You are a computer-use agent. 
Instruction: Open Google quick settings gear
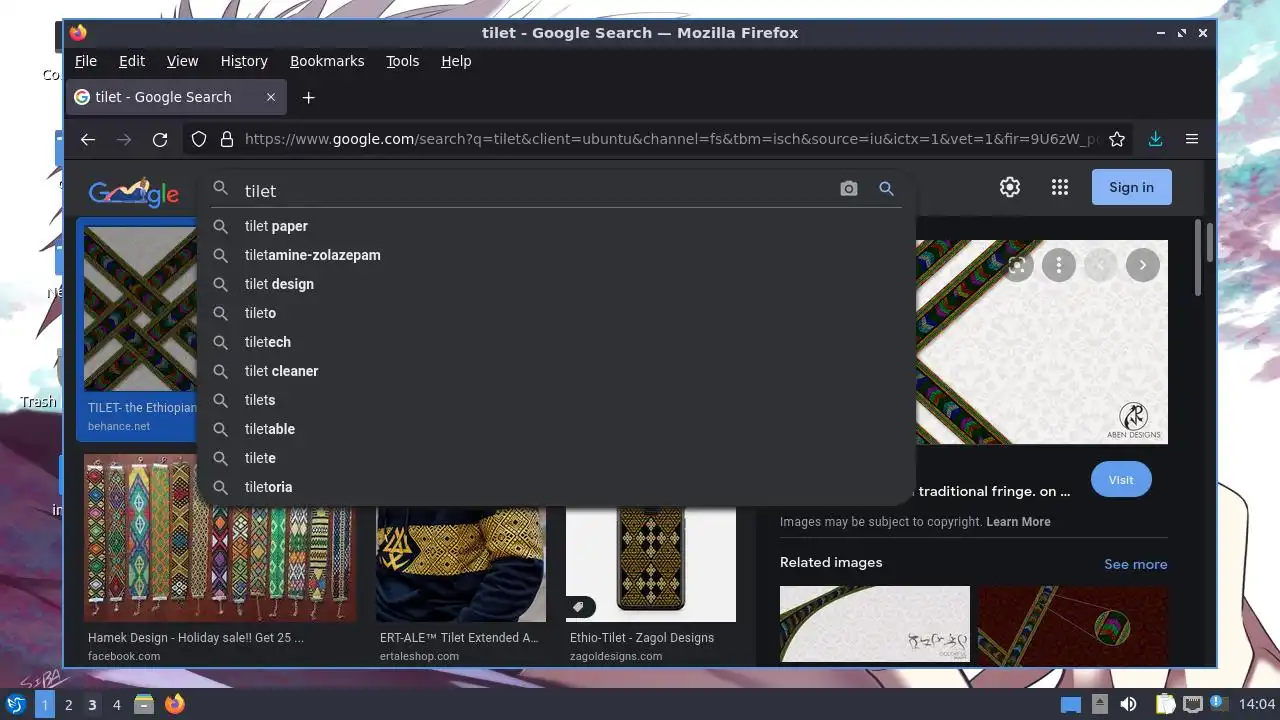[1010, 187]
